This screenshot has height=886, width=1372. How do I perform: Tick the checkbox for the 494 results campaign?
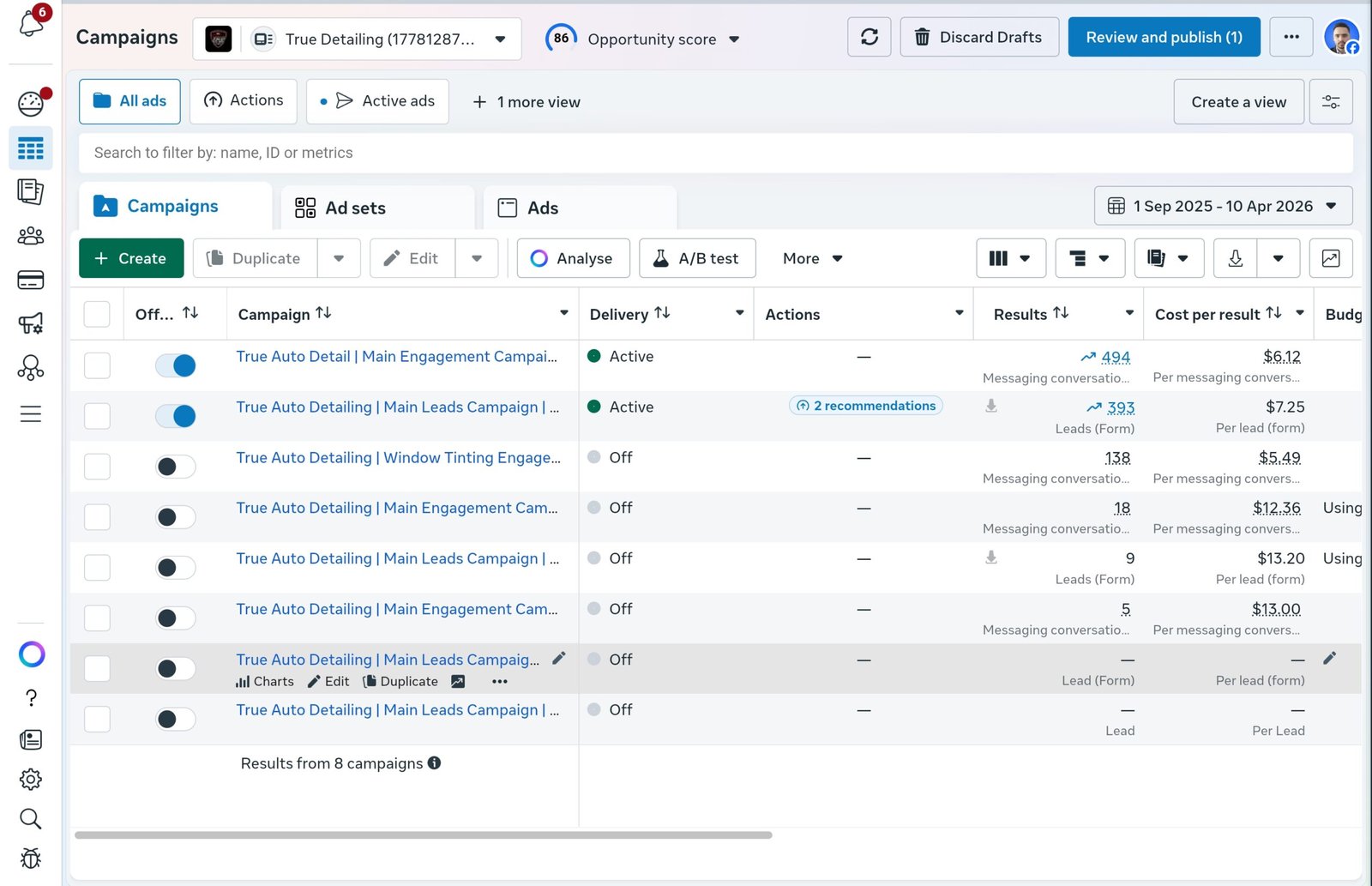[97, 365]
